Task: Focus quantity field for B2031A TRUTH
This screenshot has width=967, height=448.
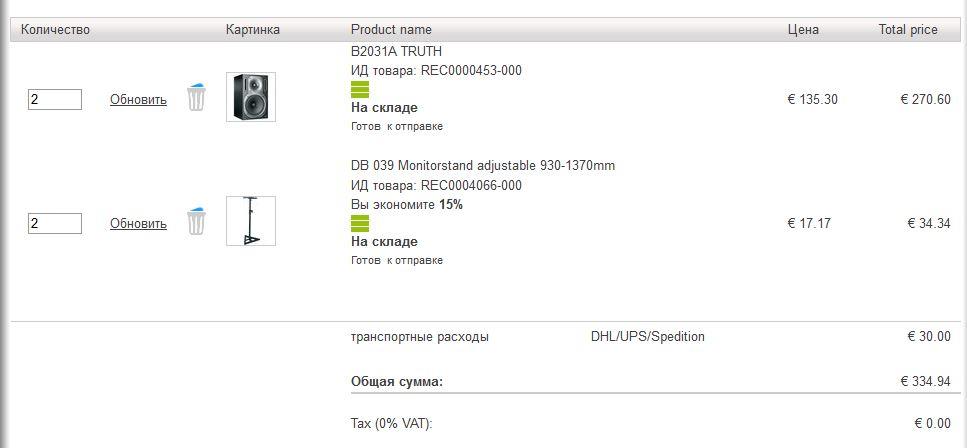Action: coord(55,99)
